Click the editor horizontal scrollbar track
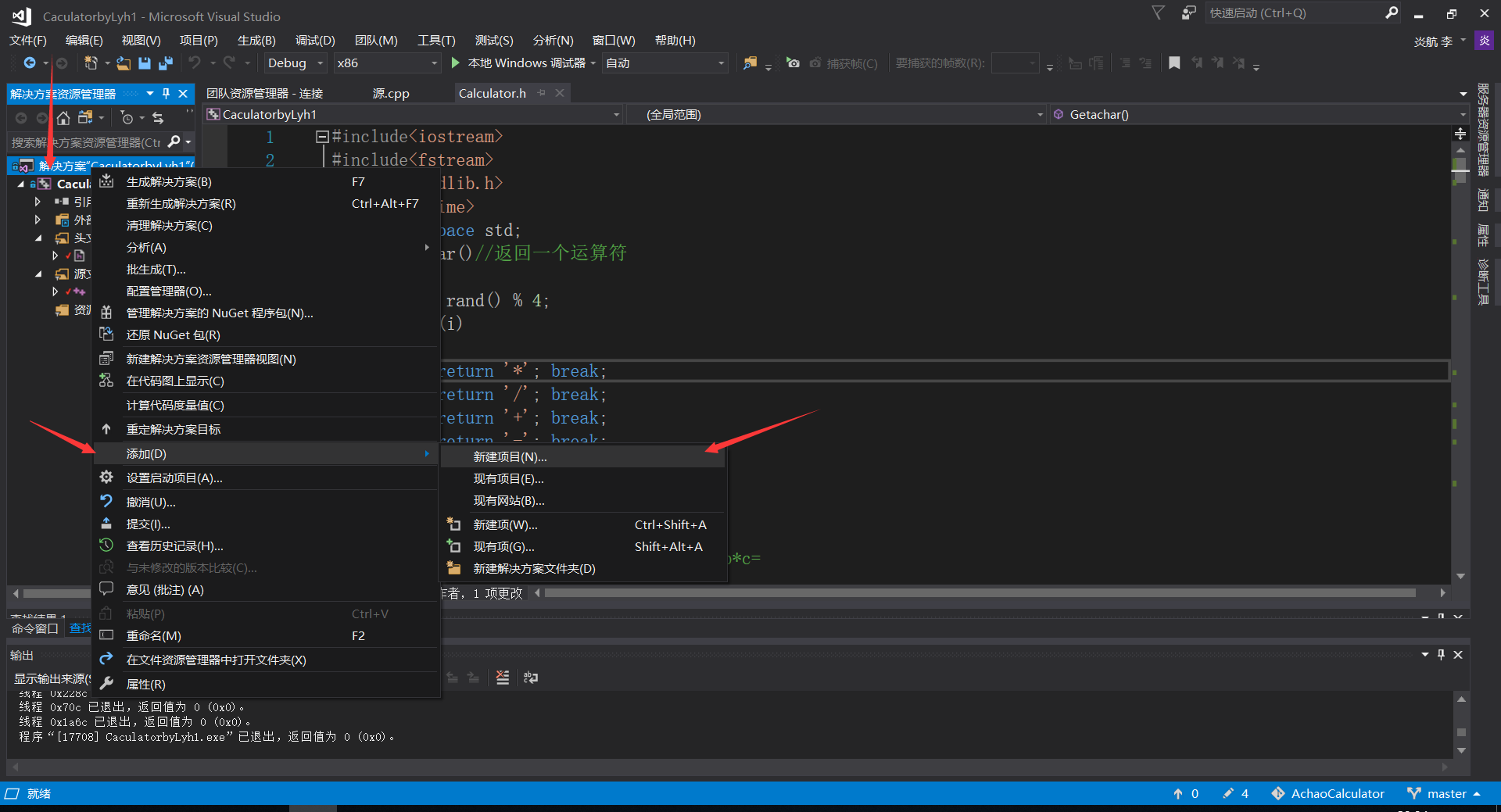 pos(980,593)
